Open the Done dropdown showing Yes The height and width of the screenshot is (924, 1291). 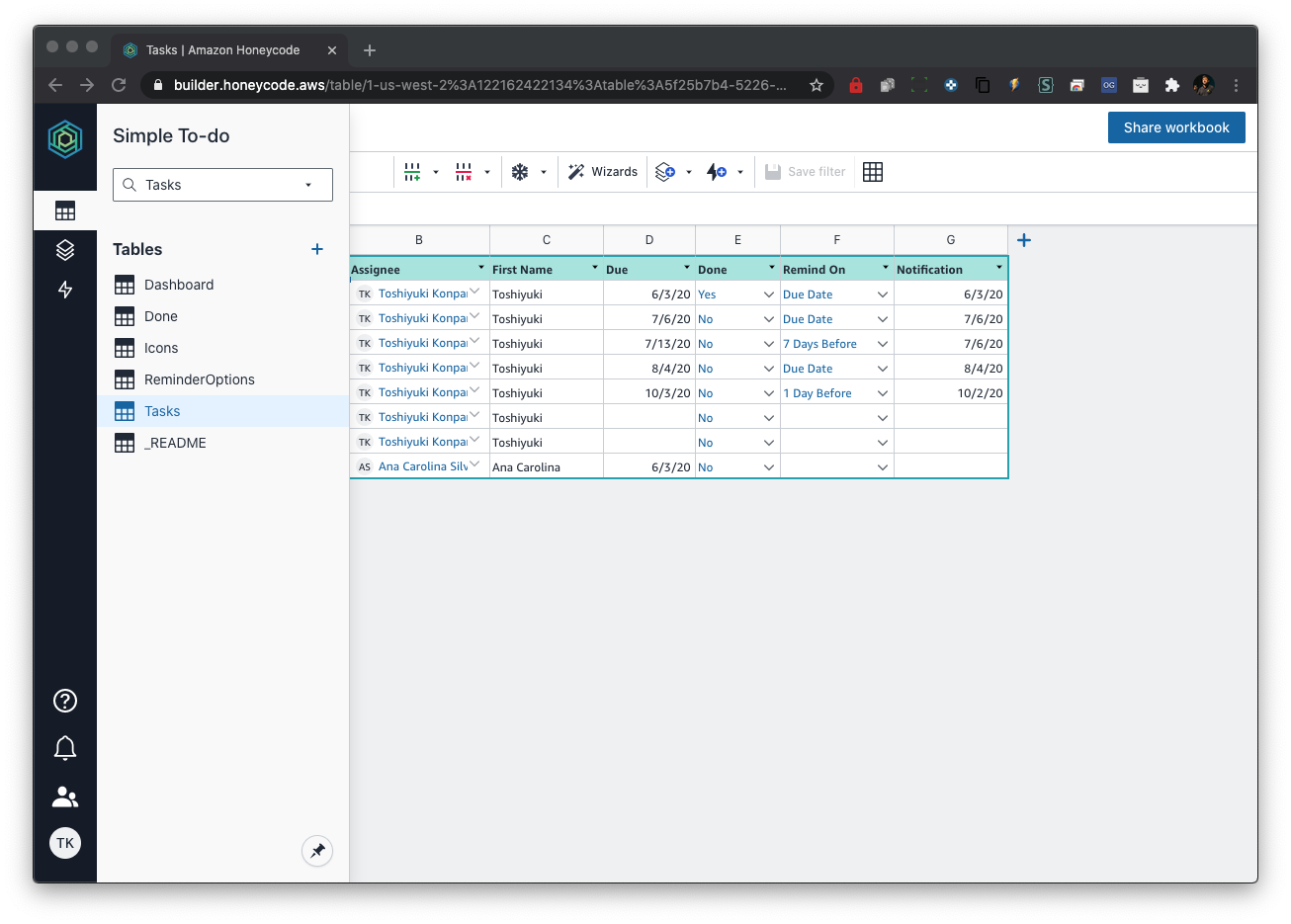click(x=769, y=294)
